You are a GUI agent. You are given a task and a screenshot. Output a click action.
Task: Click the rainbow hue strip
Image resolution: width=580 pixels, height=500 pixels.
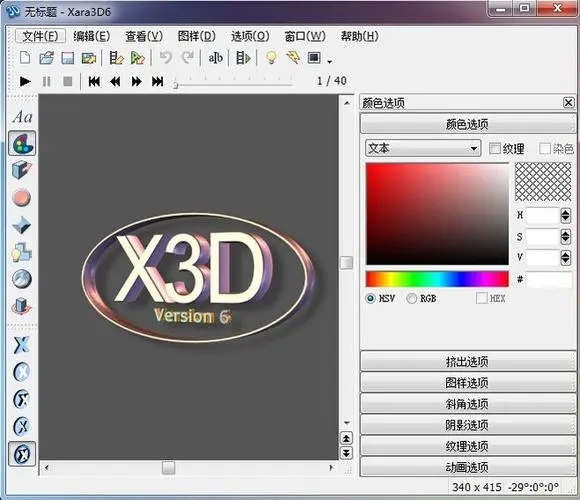(437, 279)
